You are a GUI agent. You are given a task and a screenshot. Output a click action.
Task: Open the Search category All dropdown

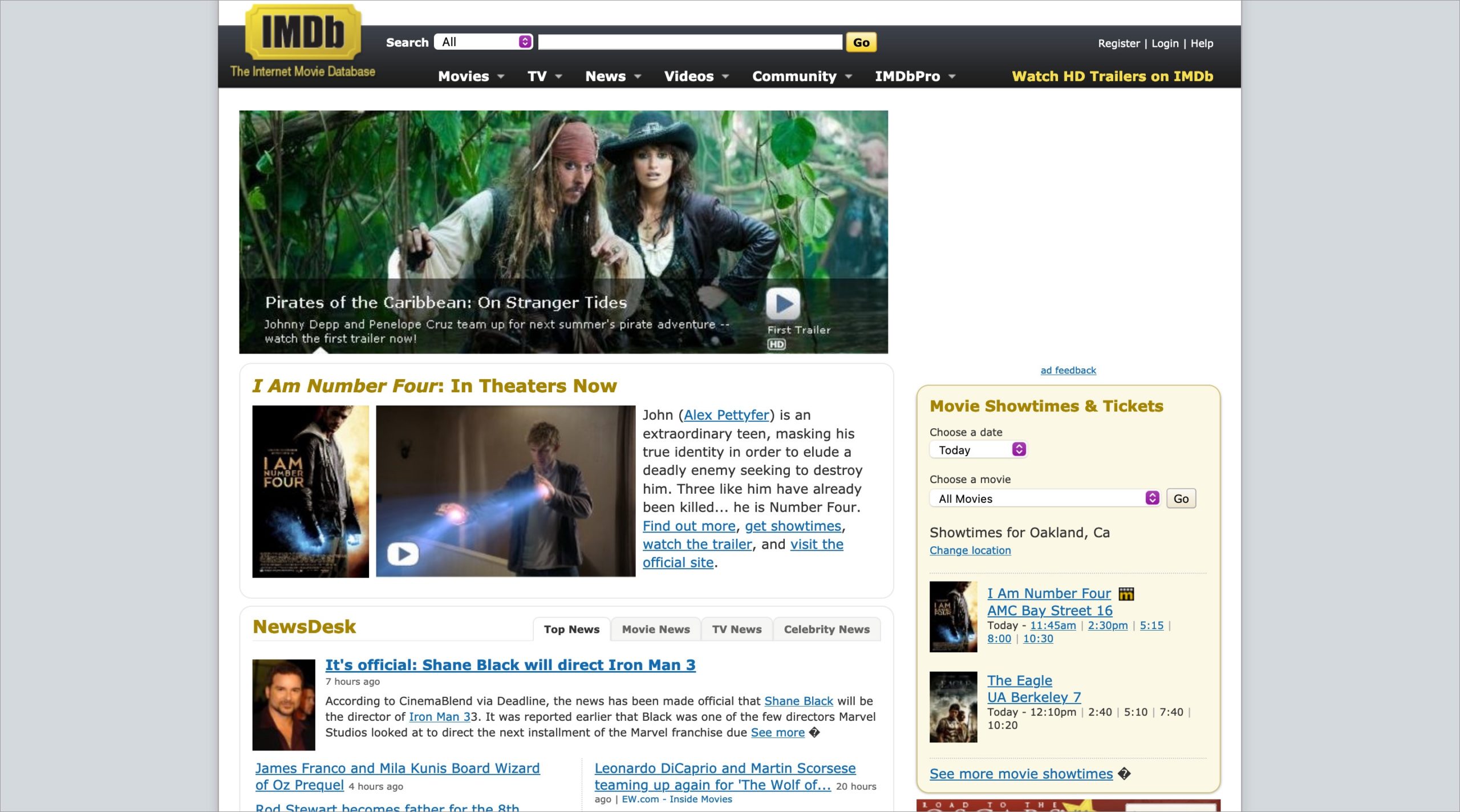point(483,42)
